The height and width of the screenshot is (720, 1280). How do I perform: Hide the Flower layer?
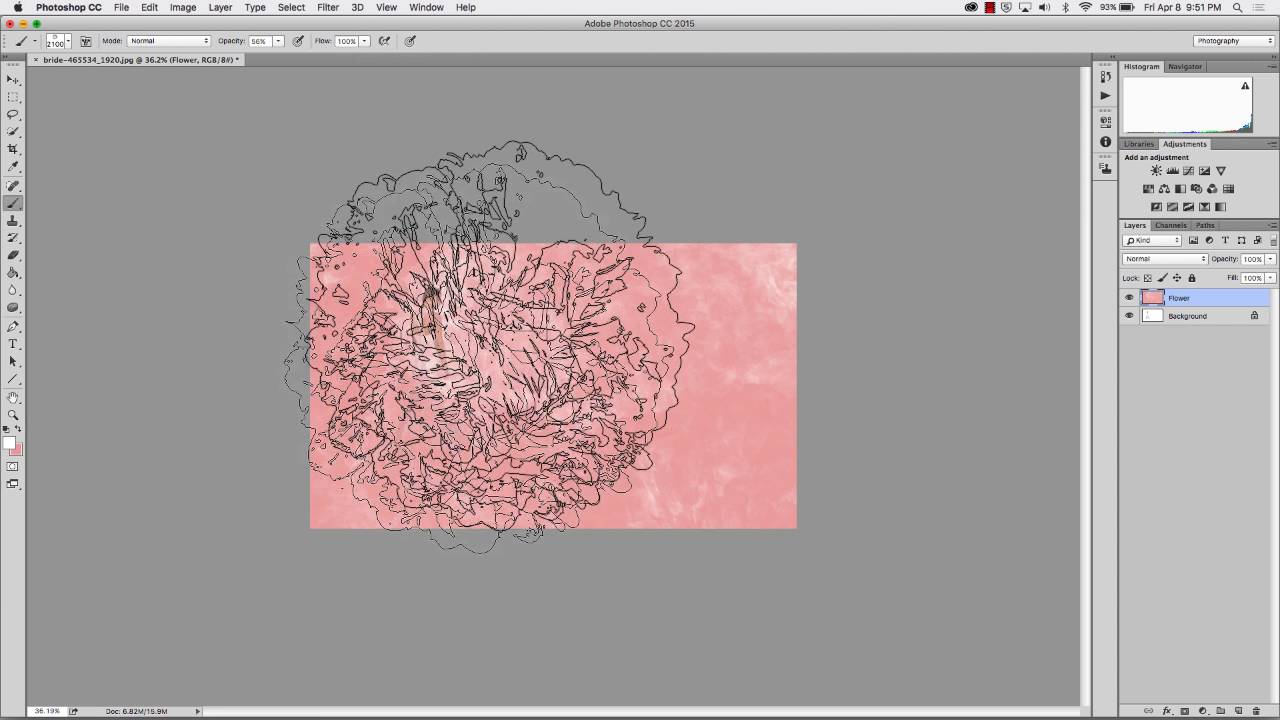(x=1129, y=298)
